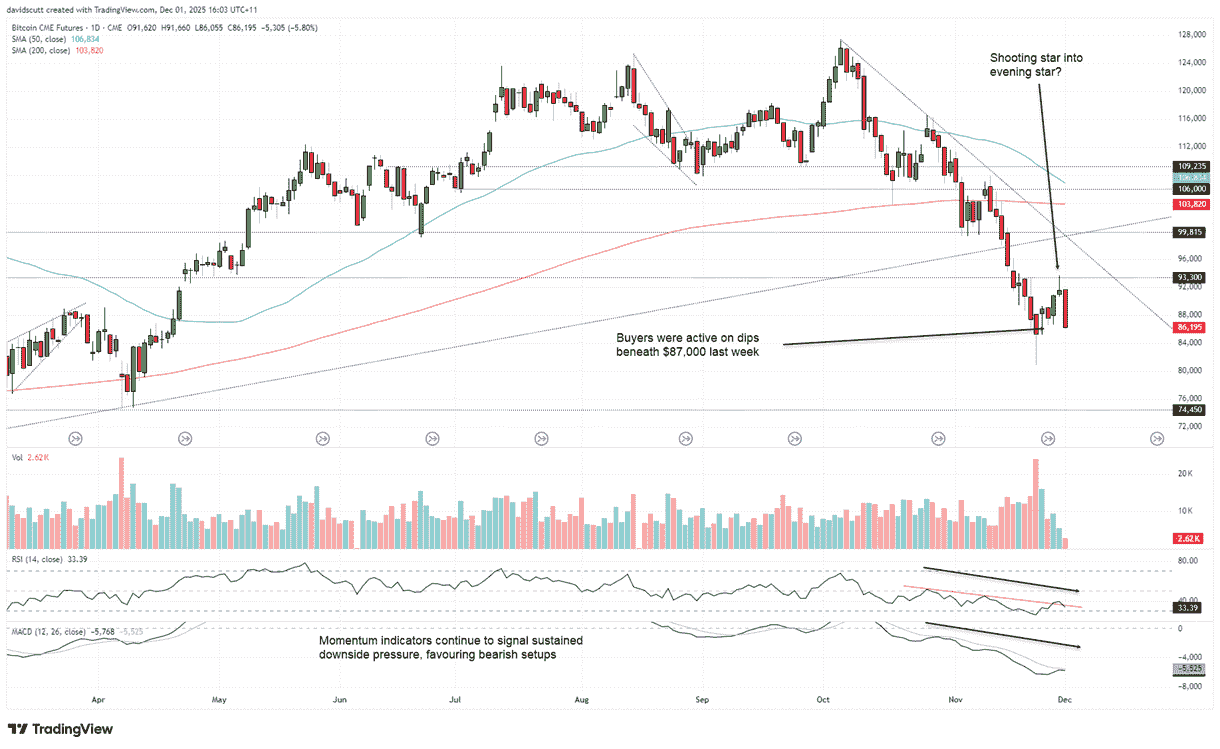
Task: Click the rollover marker just before June
Action: (322, 438)
